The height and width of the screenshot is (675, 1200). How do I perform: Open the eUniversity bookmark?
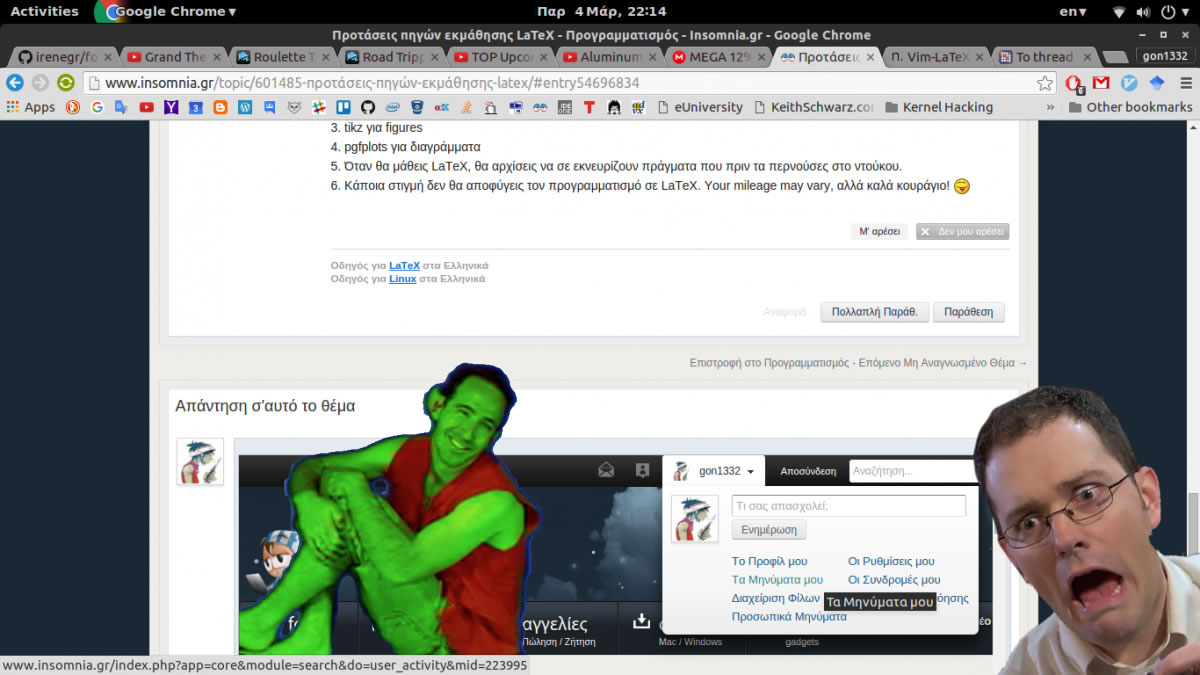pos(699,107)
